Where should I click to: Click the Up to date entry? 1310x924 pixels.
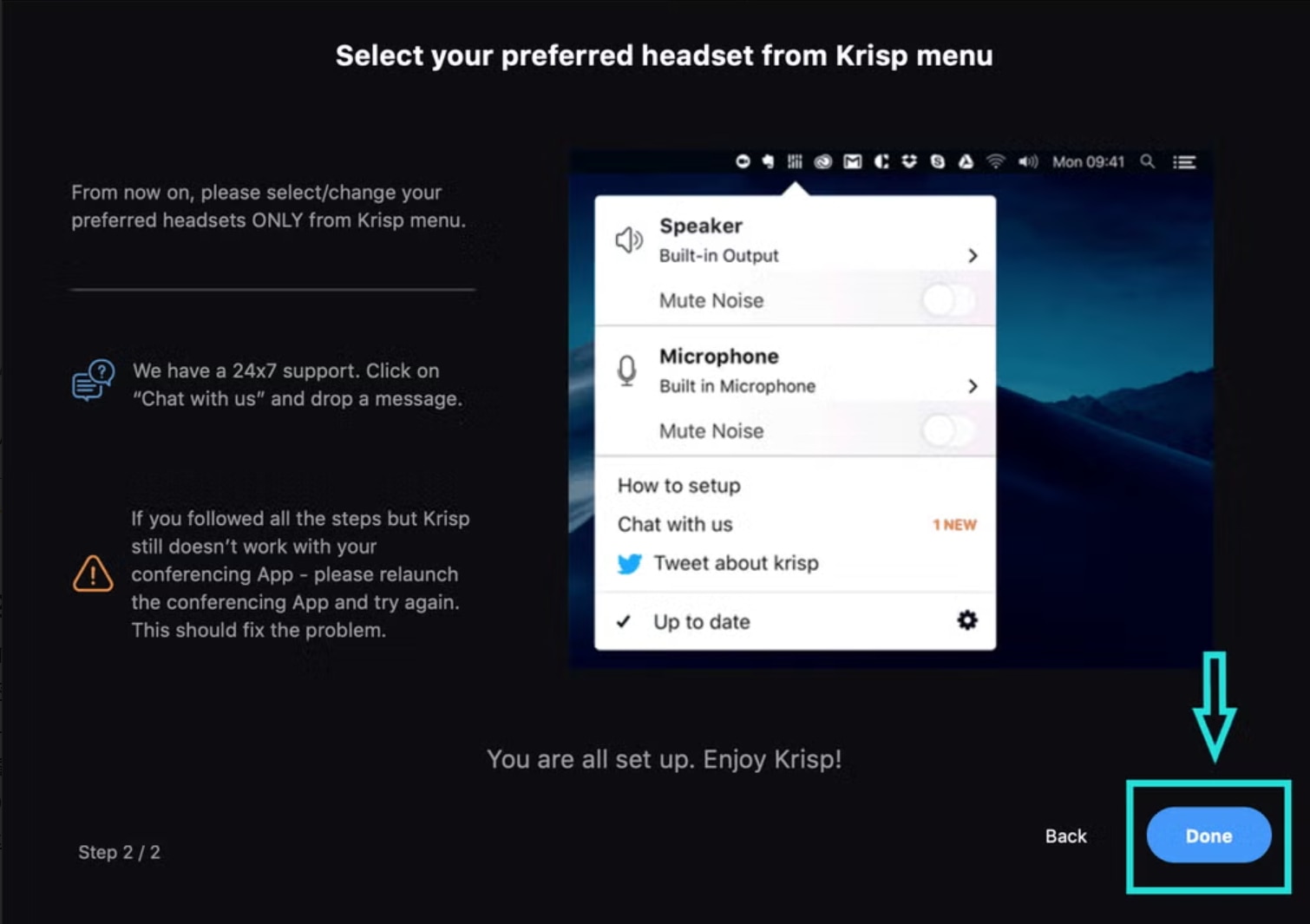(701, 621)
